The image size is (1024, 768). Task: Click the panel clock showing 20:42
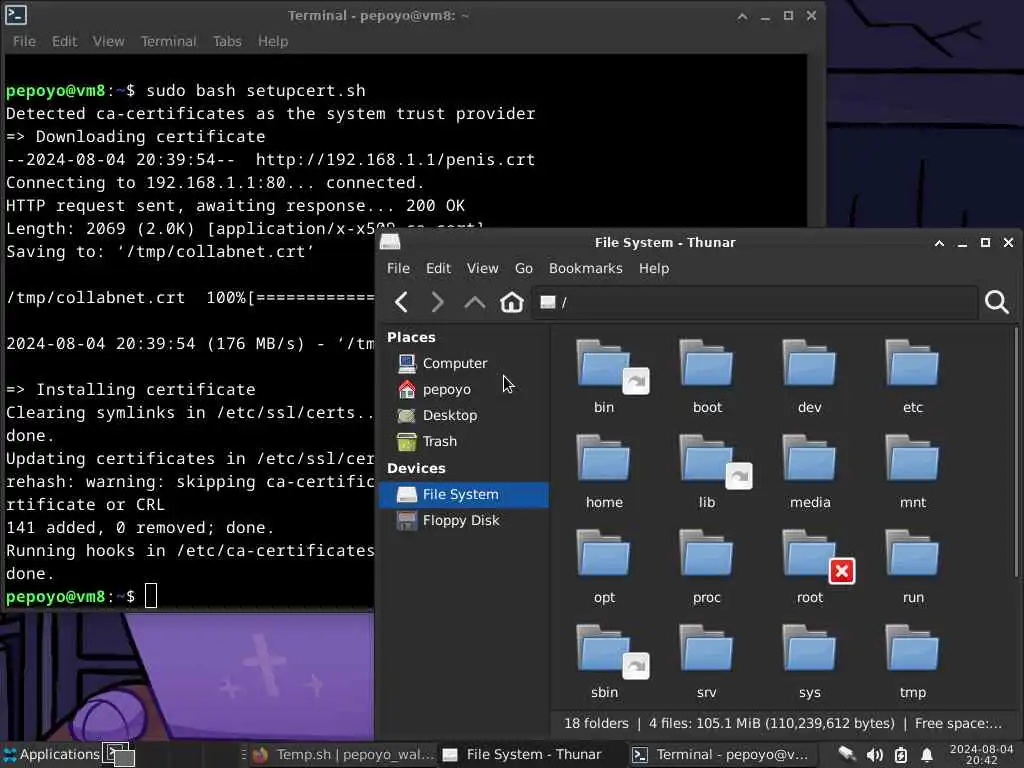click(x=981, y=754)
